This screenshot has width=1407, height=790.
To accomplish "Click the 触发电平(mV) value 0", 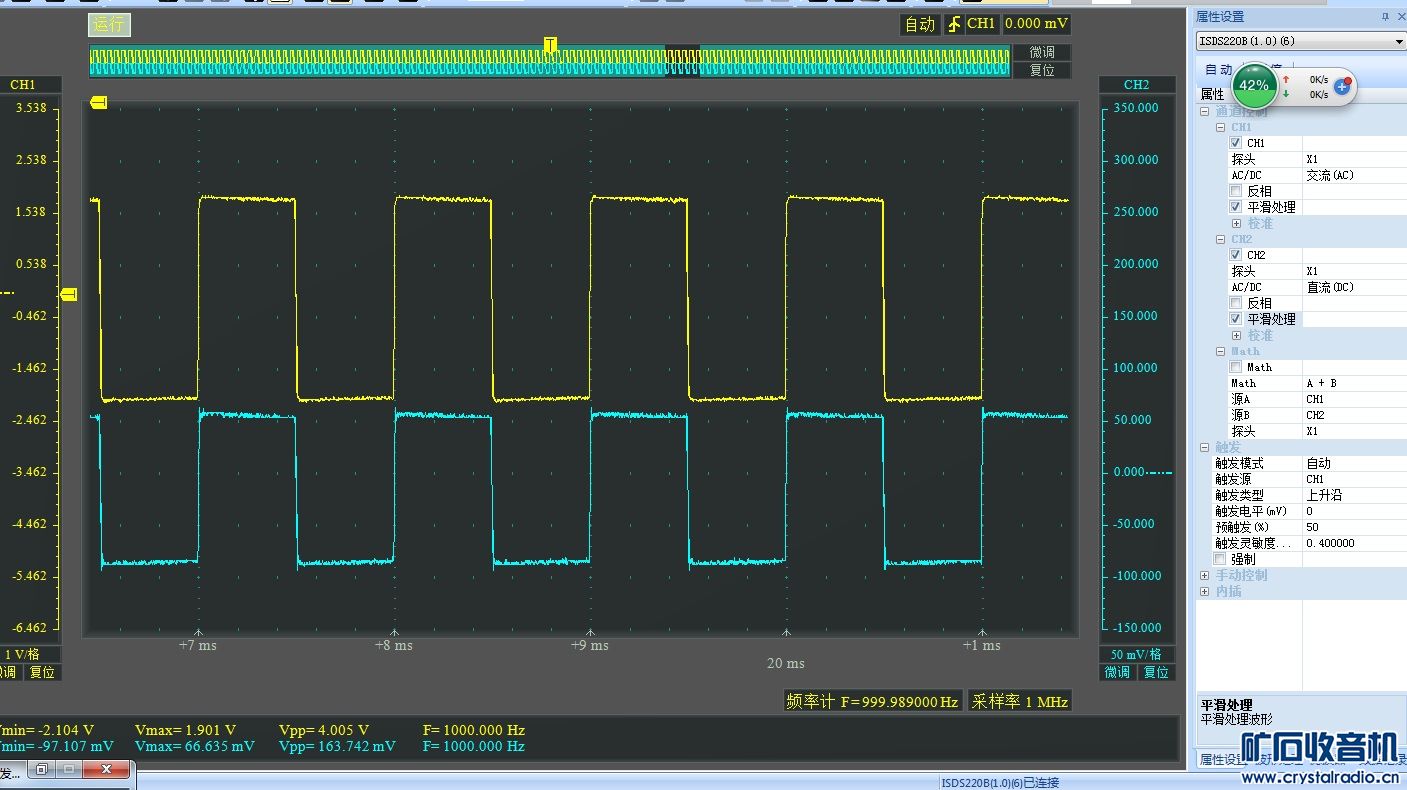I will click(1309, 511).
